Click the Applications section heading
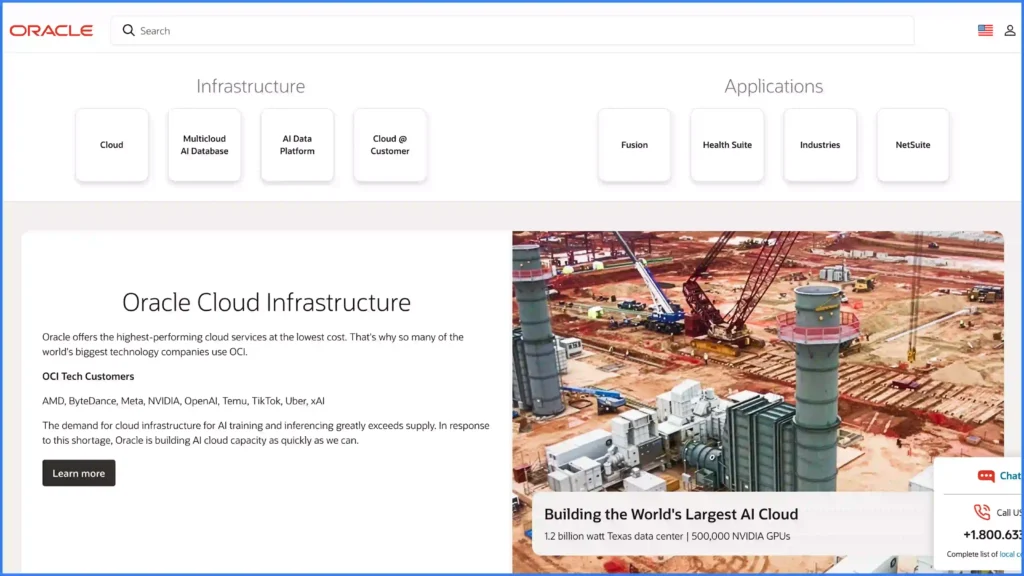1024x576 pixels. pyautogui.click(x=773, y=86)
